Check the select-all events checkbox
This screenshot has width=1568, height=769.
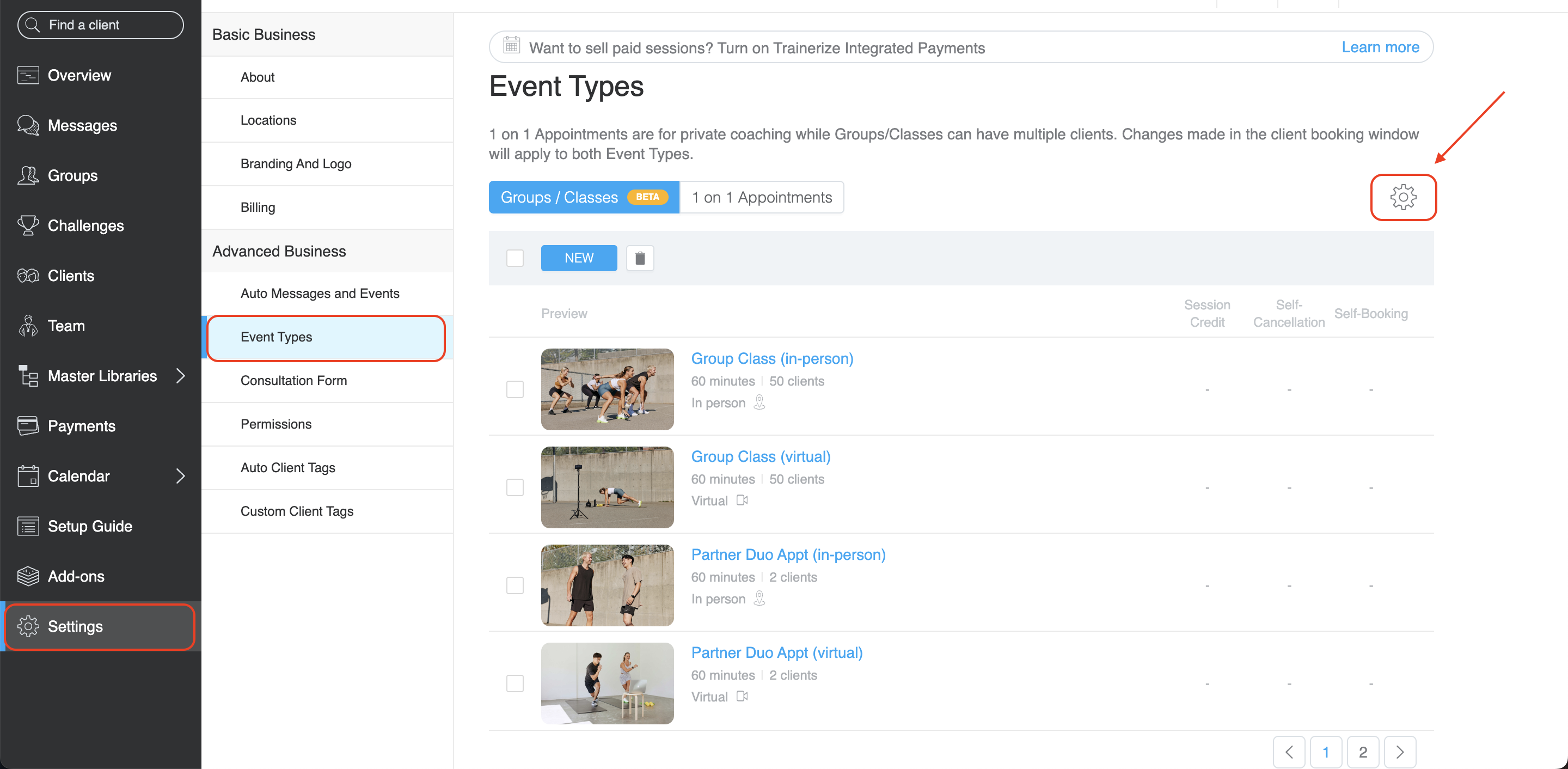(515, 258)
